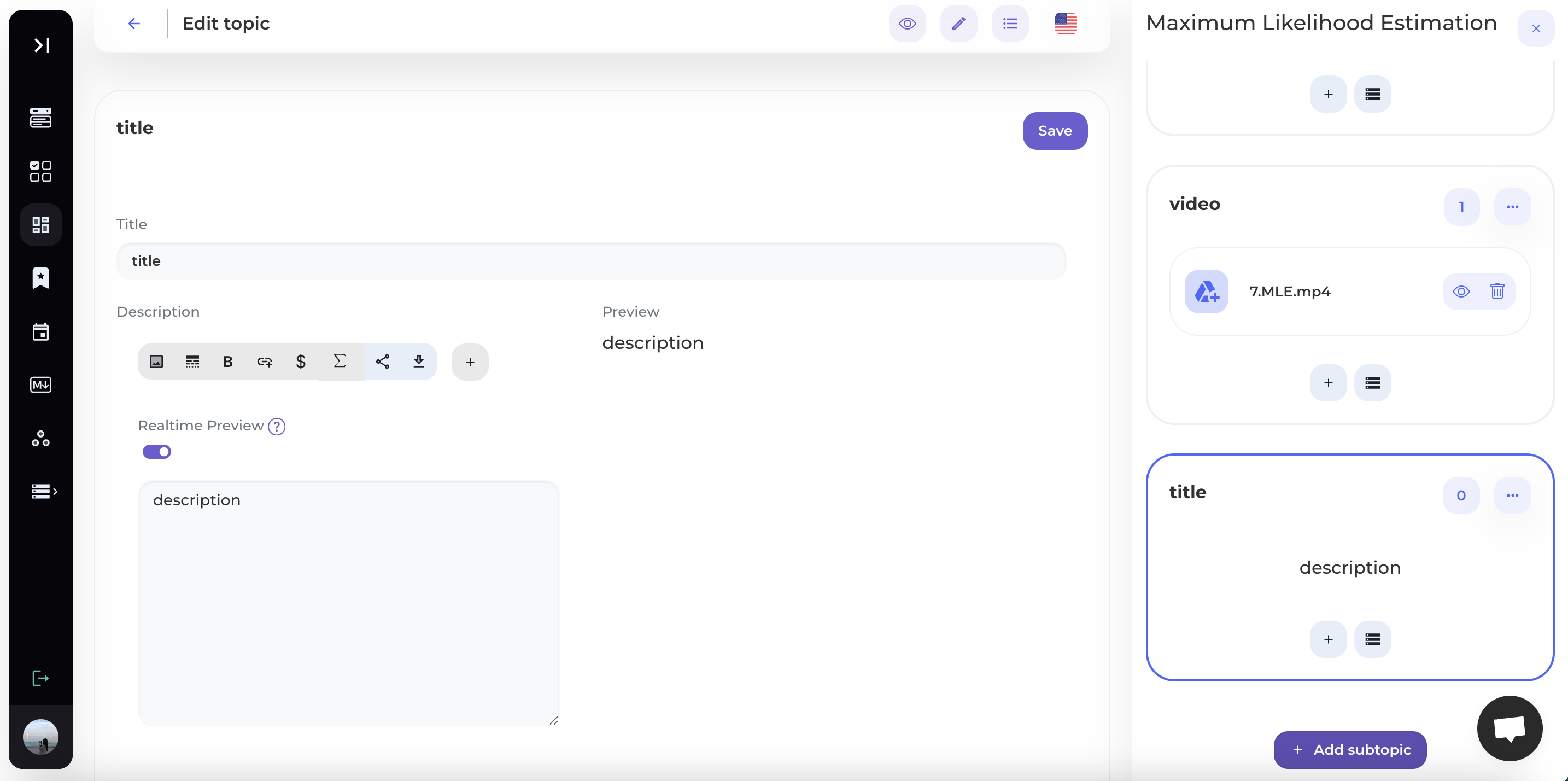Click the title card count badge 0
This screenshot has height=781, width=1568.
(1461, 496)
